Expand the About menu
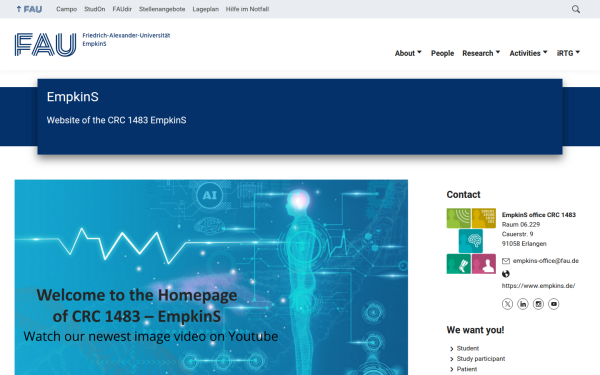This screenshot has height=375, width=600. pos(408,53)
